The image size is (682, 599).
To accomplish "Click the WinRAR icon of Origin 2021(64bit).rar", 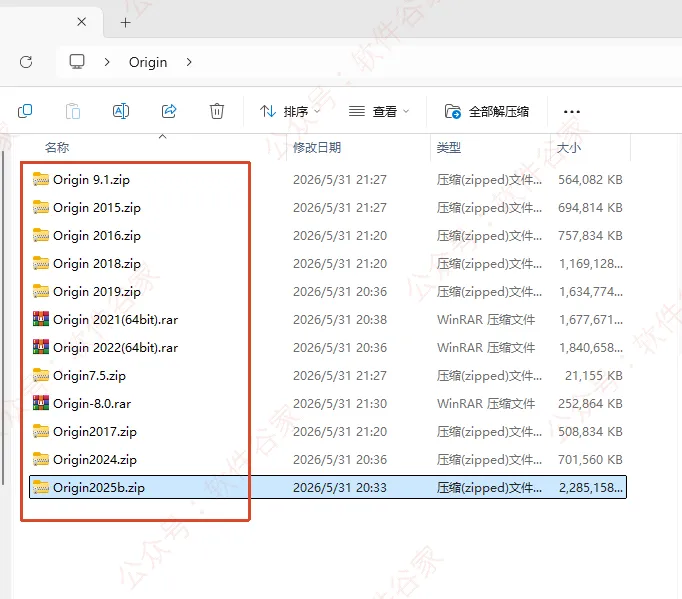I will [41, 319].
